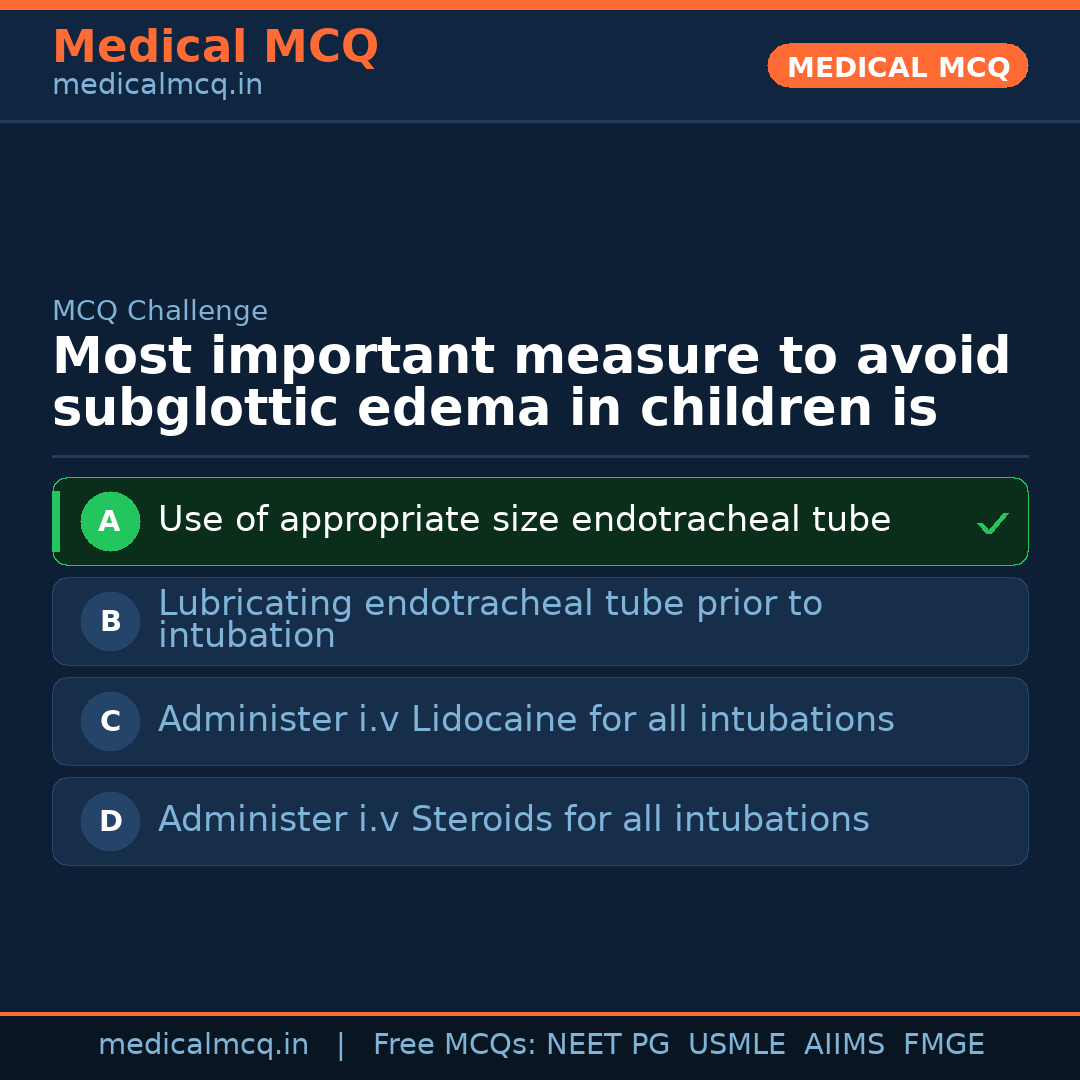Select 'Lubricating endotracheal tube prior to intubation'
Image resolution: width=1080 pixels, height=1080 pixels.
tap(490, 620)
